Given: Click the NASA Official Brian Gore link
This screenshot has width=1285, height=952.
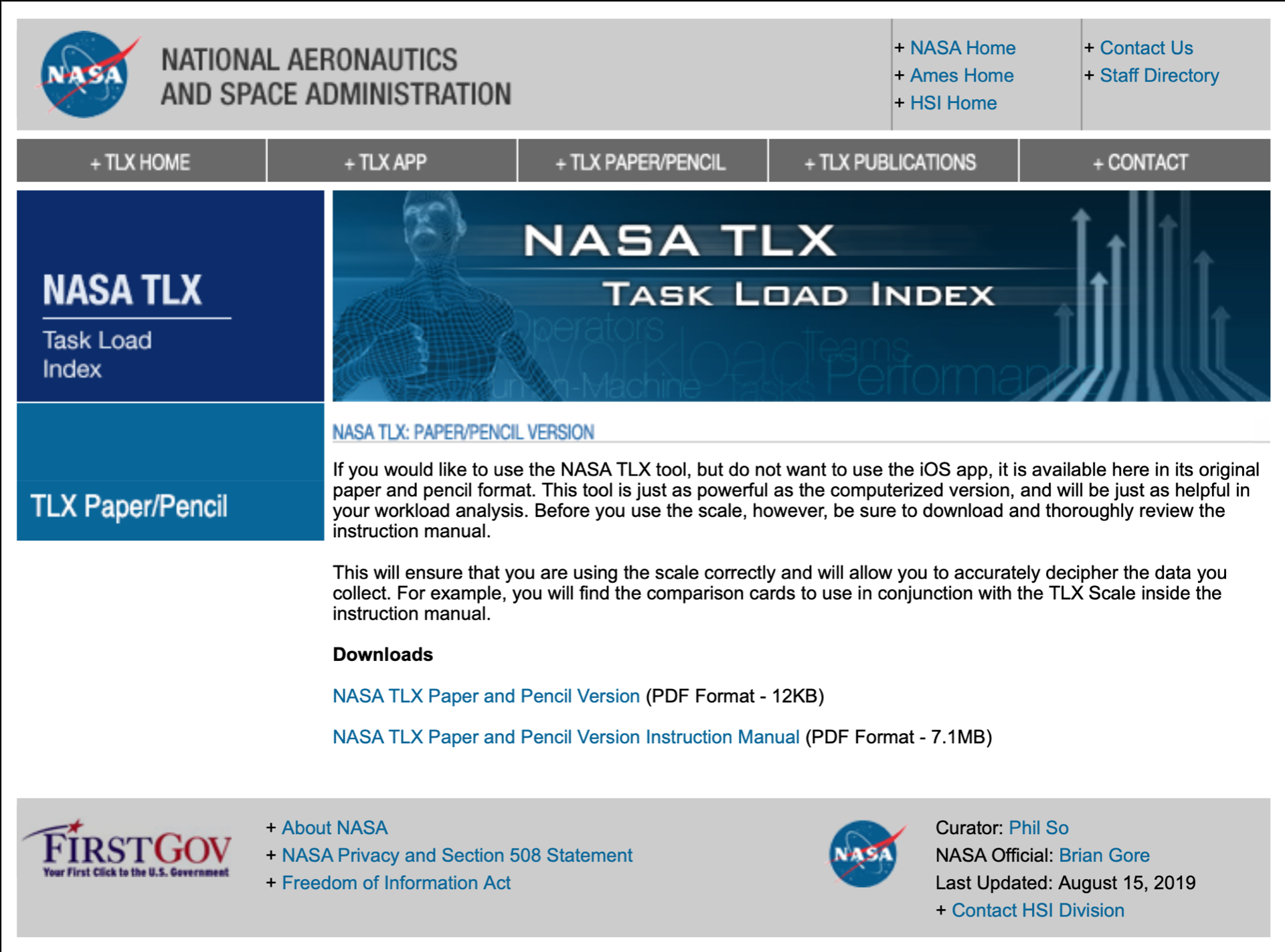Looking at the screenshot, I should click(1104, 855).
